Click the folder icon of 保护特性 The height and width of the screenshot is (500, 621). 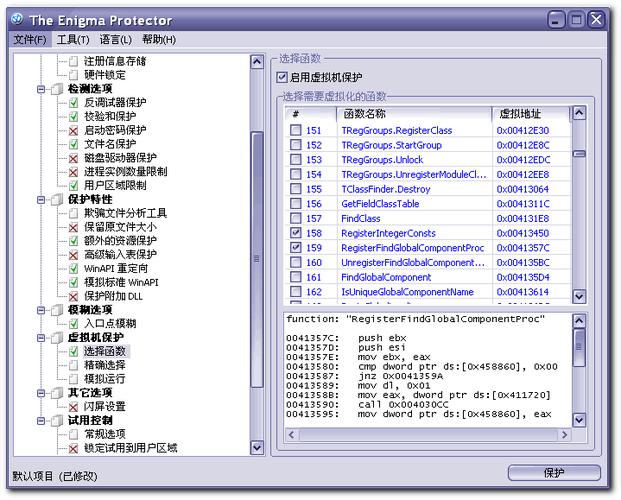(x=57, y=199)
